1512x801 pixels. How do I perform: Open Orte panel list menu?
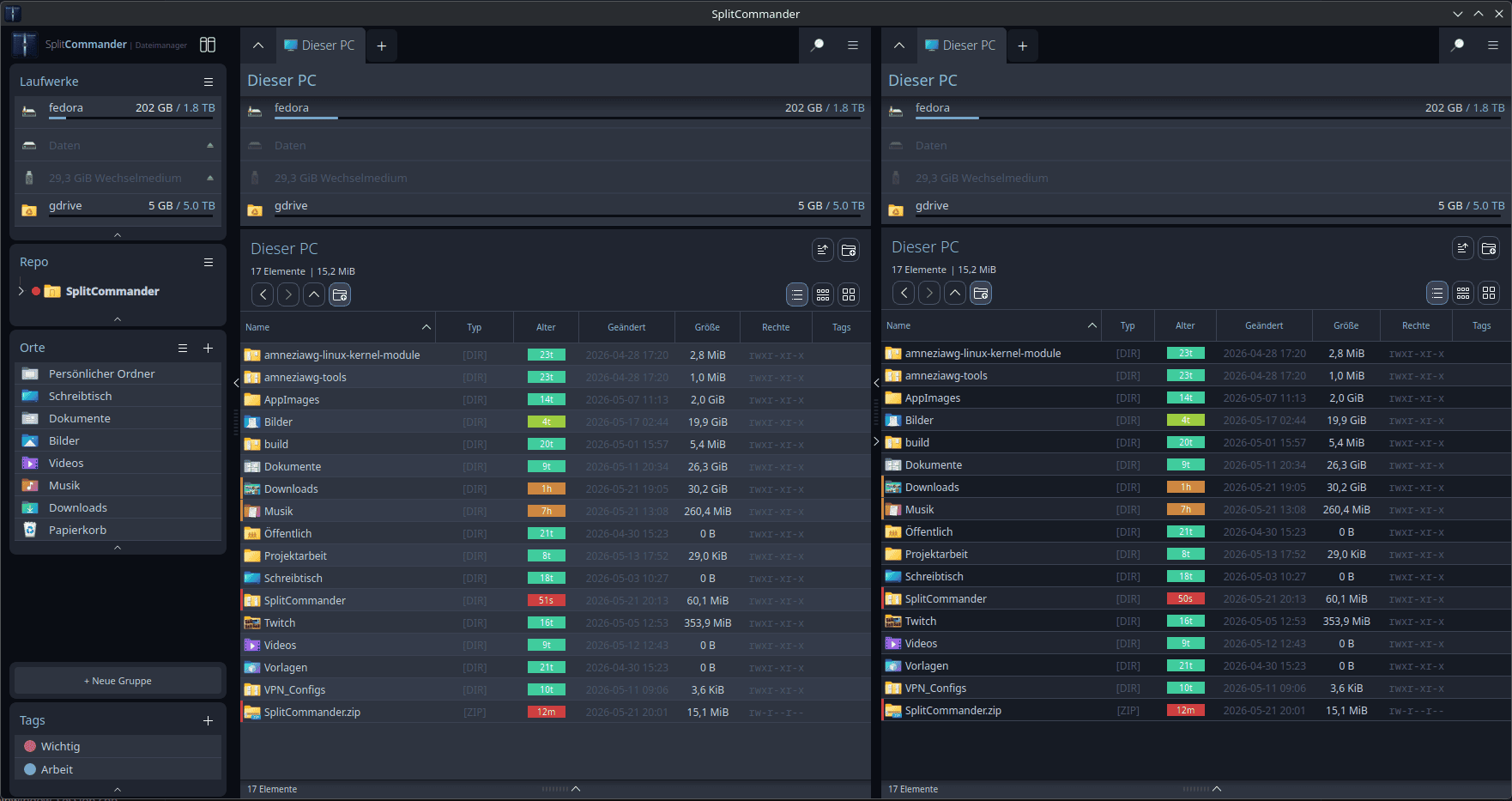183,348
